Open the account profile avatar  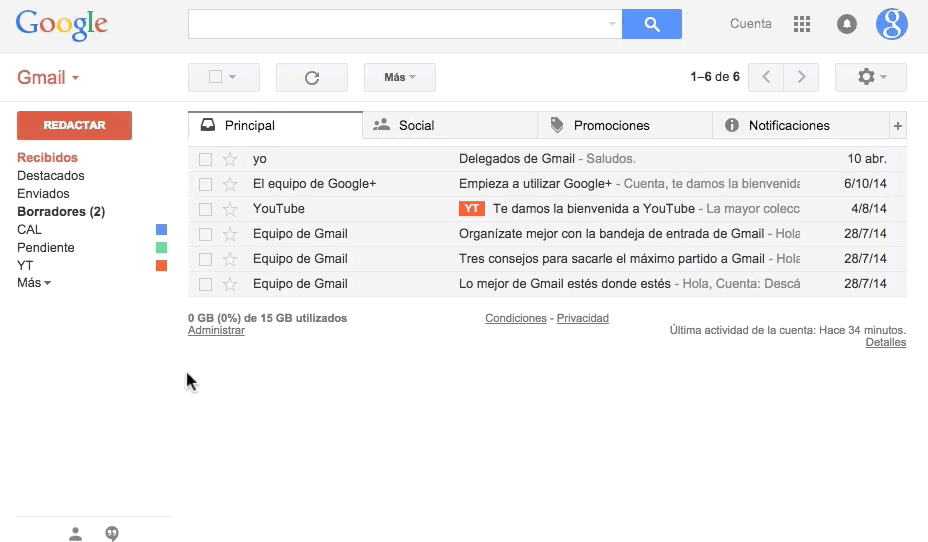(891, 24)
